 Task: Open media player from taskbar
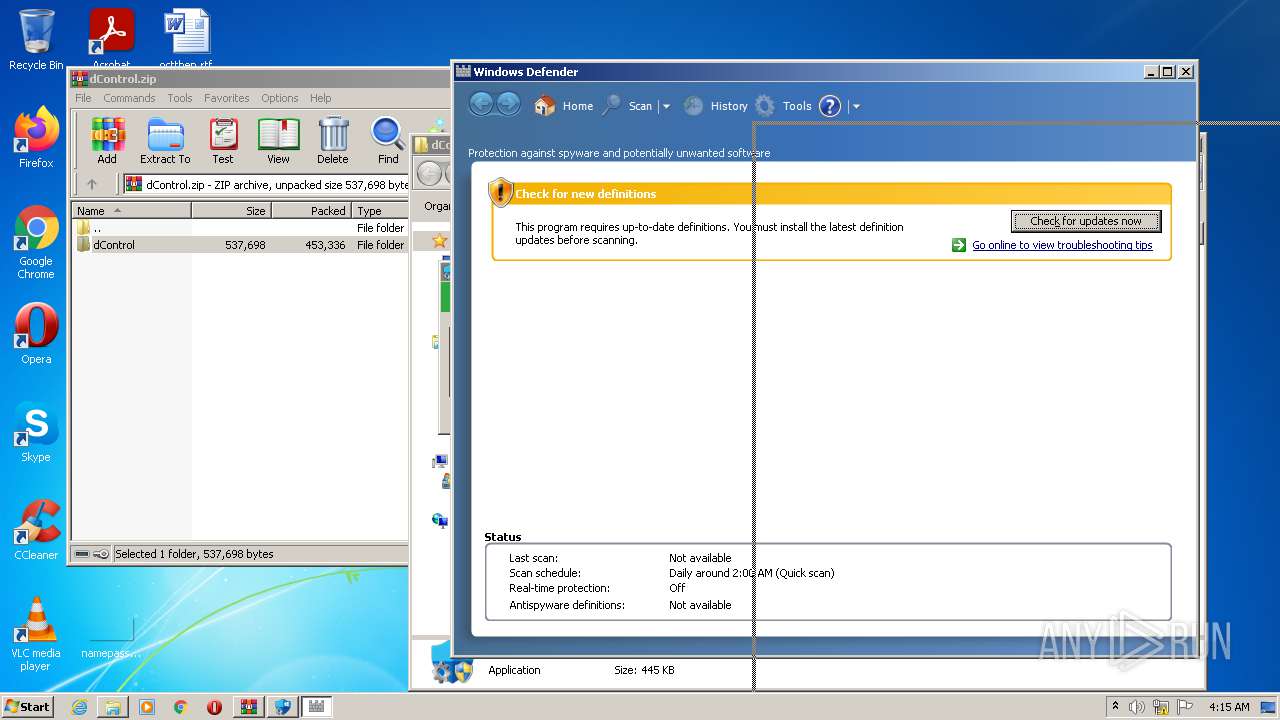click(x=147, y=707)
